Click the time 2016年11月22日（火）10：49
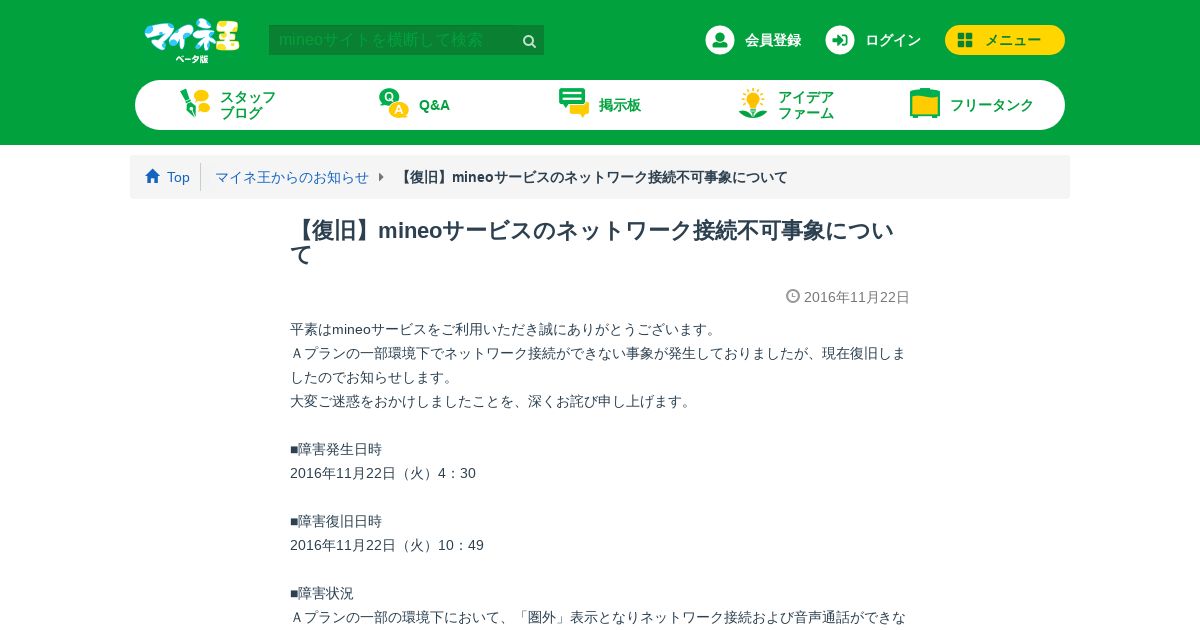The height and width of the screenshot is (630, 1200). click(387, 545)
